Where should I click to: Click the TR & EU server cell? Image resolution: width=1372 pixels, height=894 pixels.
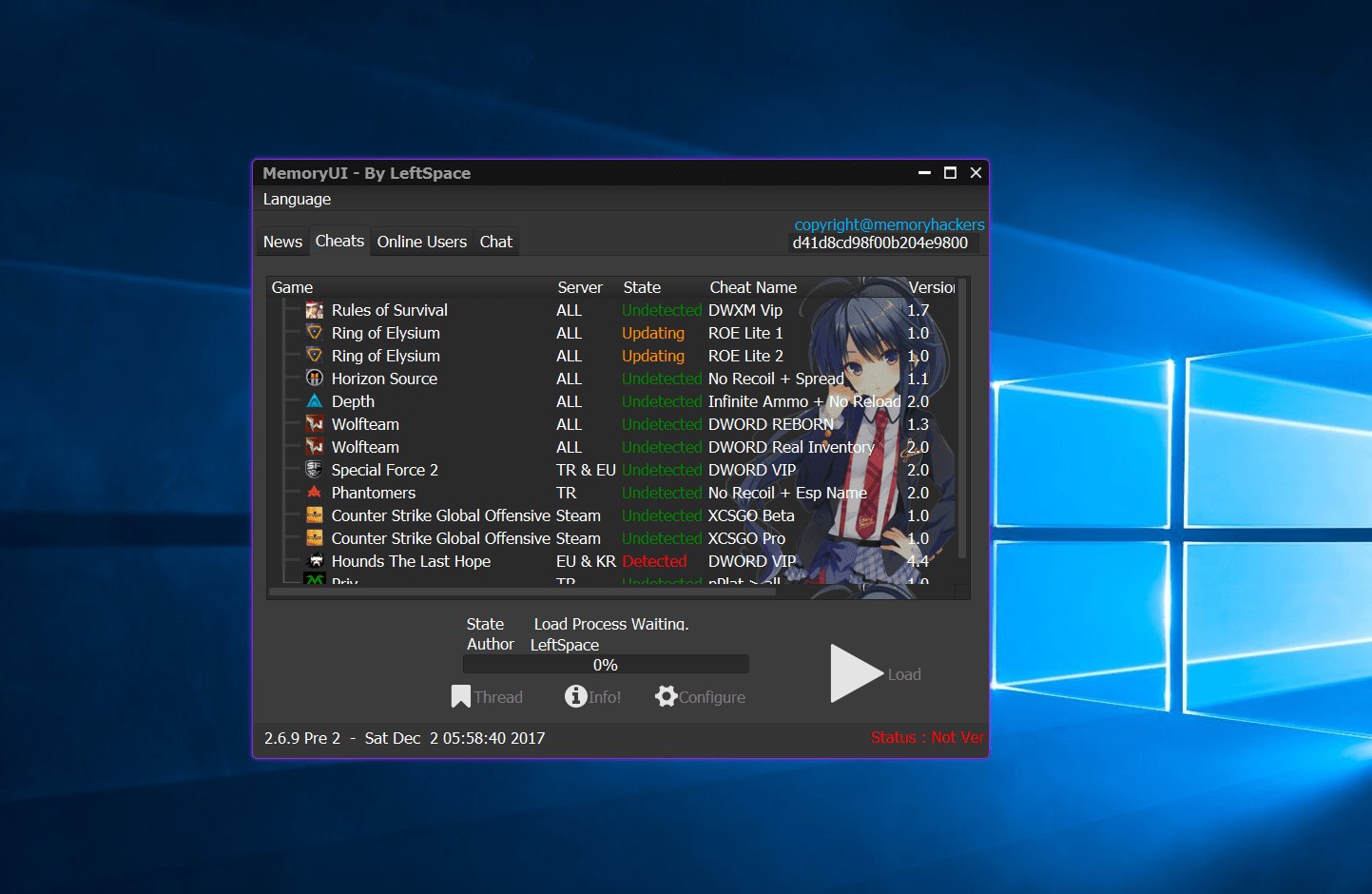click(x=586, y=470)
